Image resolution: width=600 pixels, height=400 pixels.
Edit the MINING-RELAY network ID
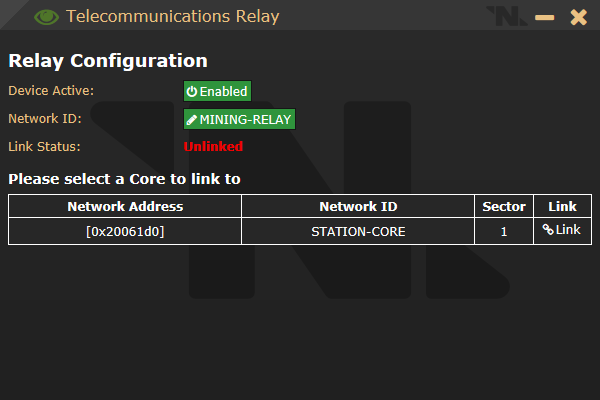(x=239, y=119)
